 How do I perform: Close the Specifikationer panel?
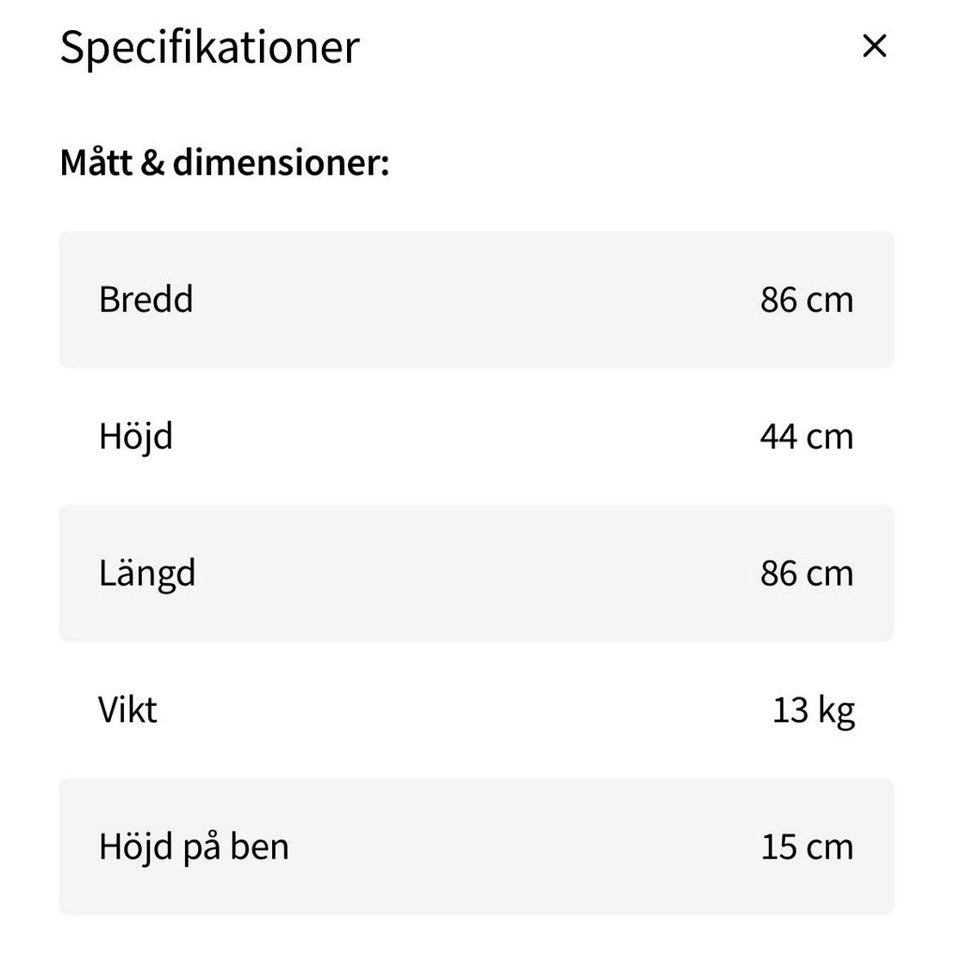pyautogui.click(x=874, y=46)
